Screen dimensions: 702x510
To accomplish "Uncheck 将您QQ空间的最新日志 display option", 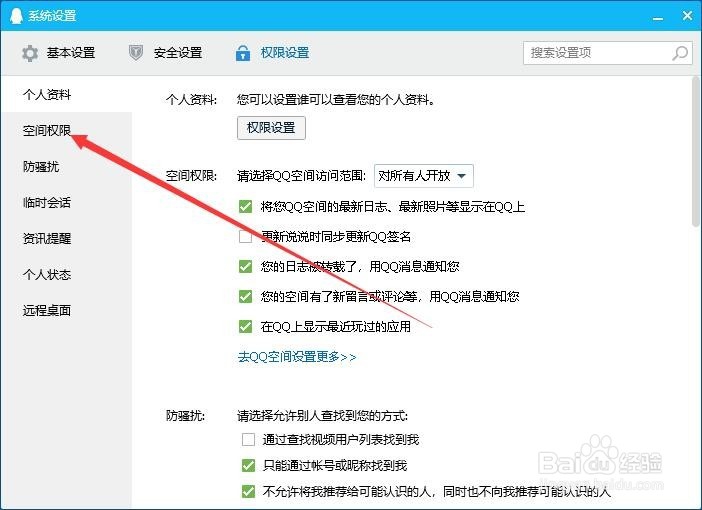I will tap(245, 206).
